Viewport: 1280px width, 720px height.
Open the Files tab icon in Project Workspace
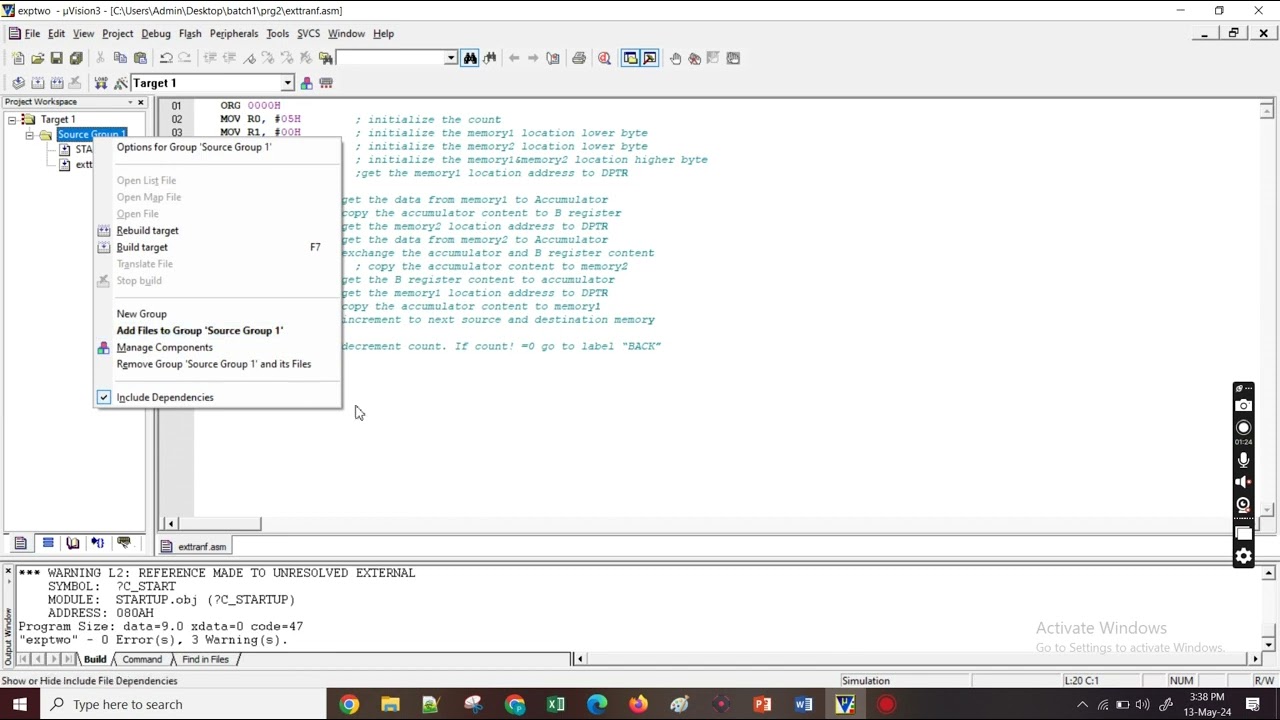(x=21, y=543)
